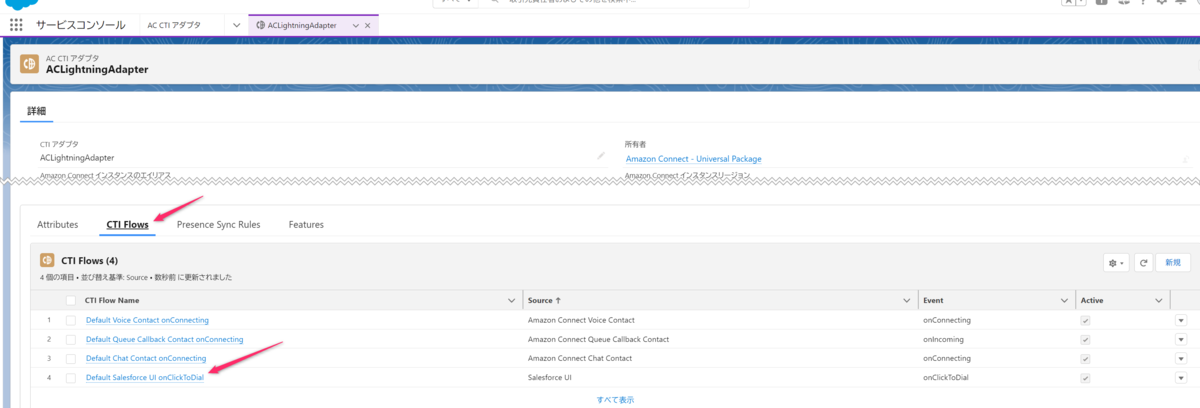Sort by the Source column header

tap(544, 300)
